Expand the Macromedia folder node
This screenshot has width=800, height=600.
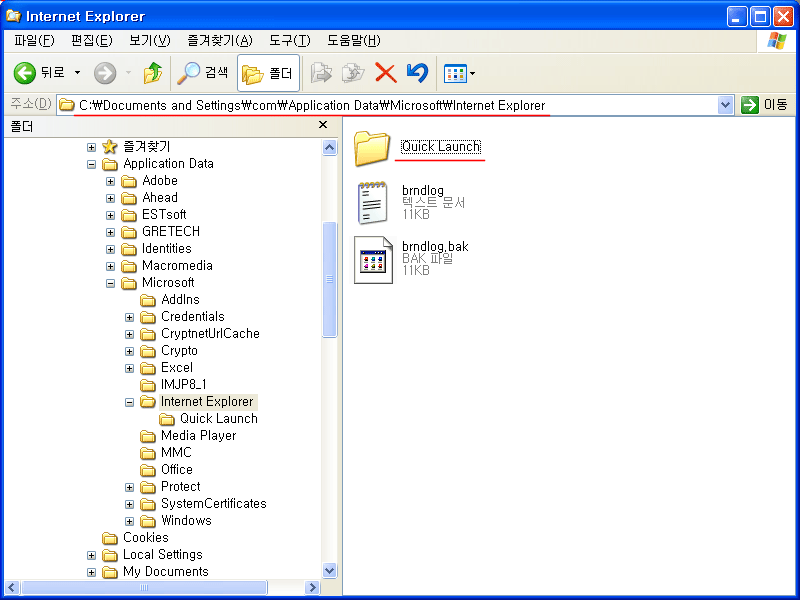110,266
